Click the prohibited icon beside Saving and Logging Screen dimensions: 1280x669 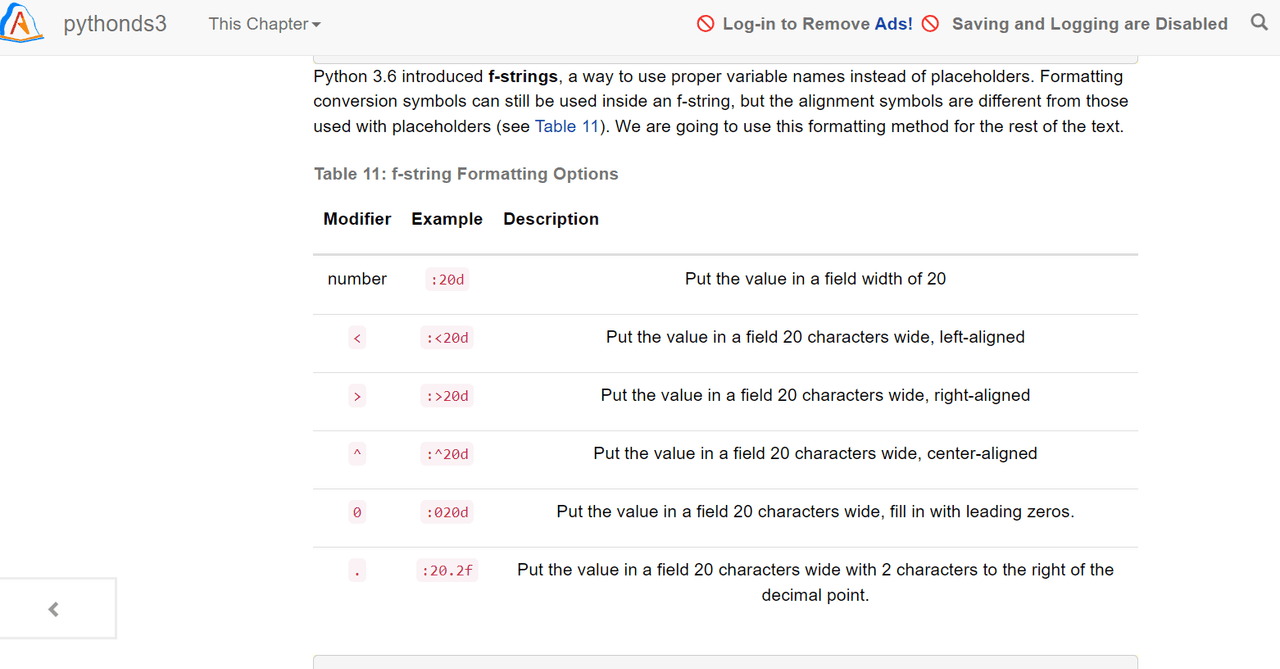point(930,24)
